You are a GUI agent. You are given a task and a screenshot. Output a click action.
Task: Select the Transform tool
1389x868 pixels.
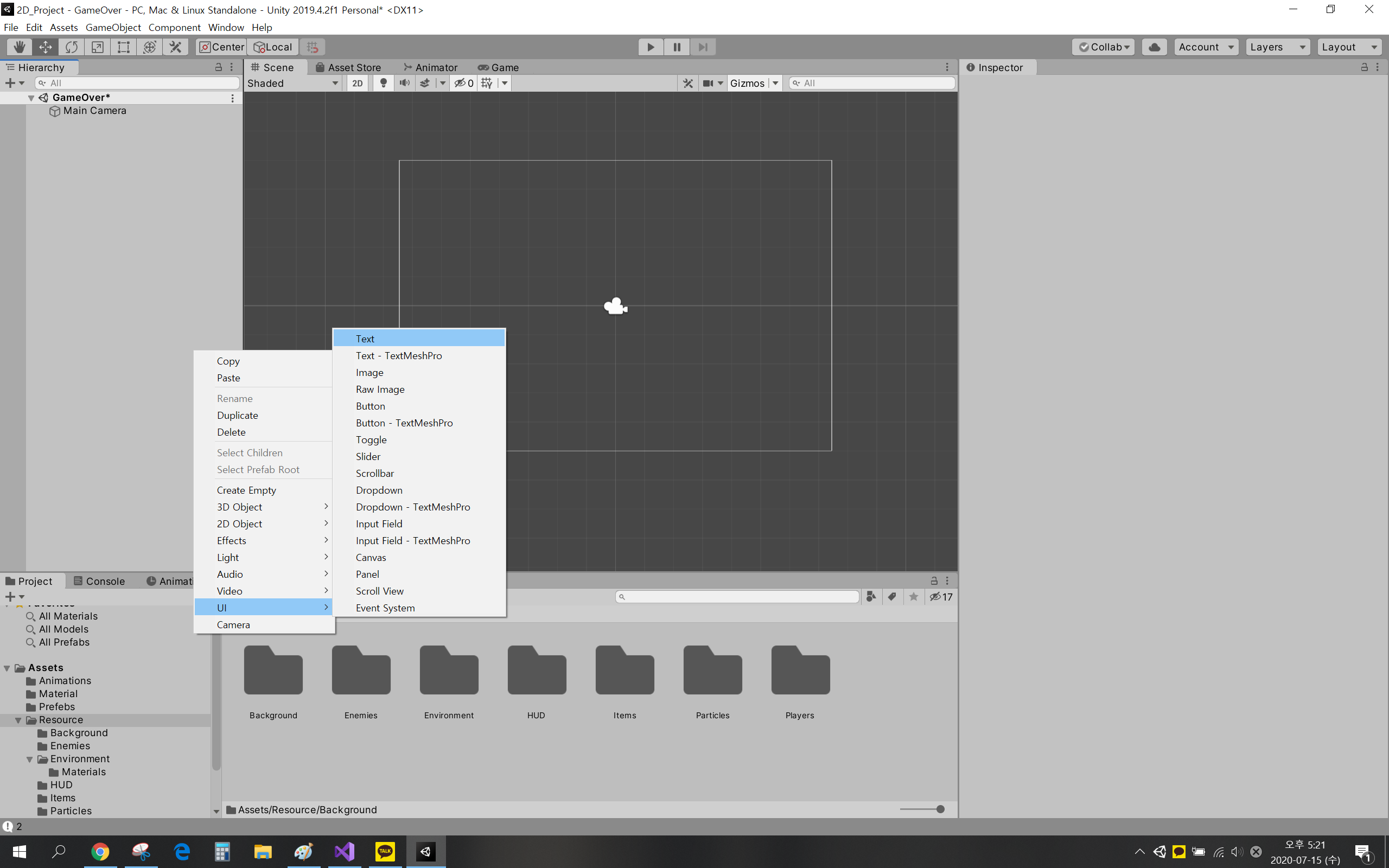pyautogui.click(x=150, y=47)
